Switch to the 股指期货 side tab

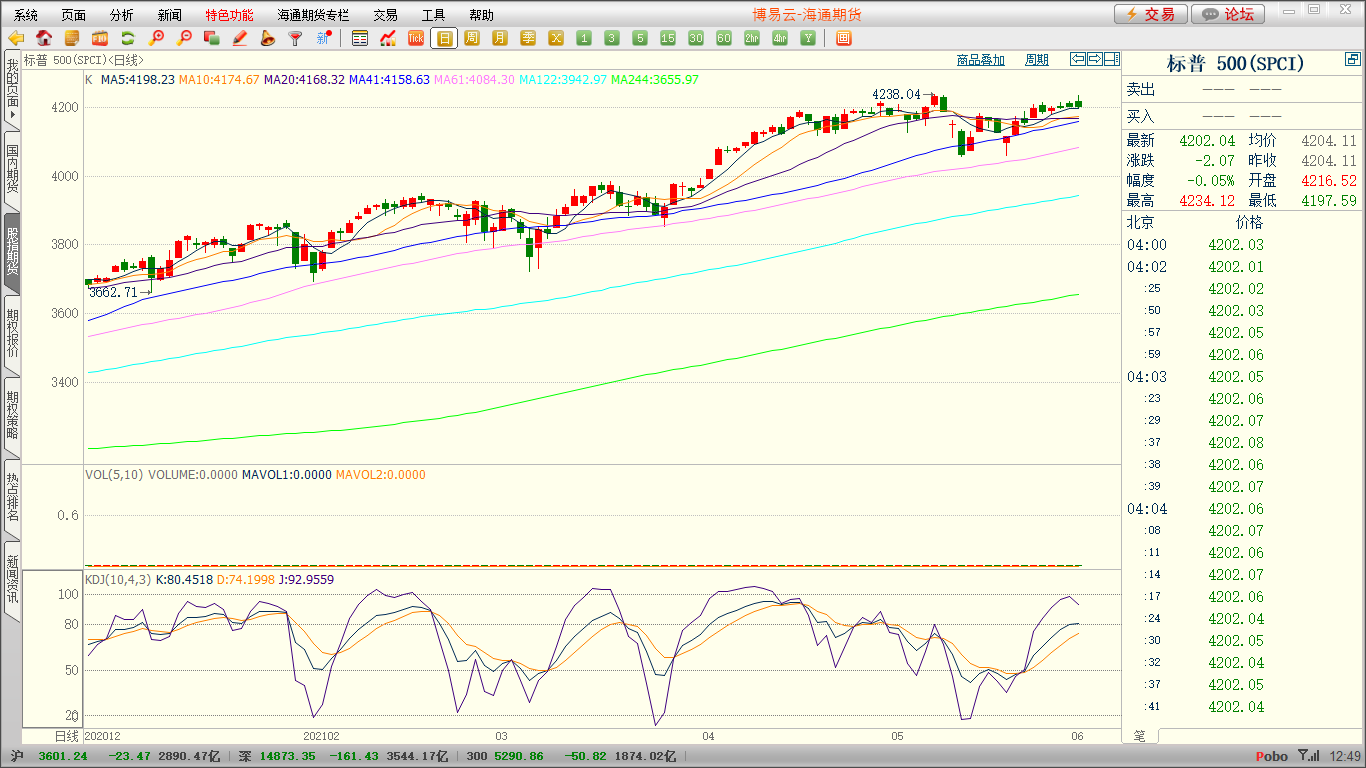[12, 252]
